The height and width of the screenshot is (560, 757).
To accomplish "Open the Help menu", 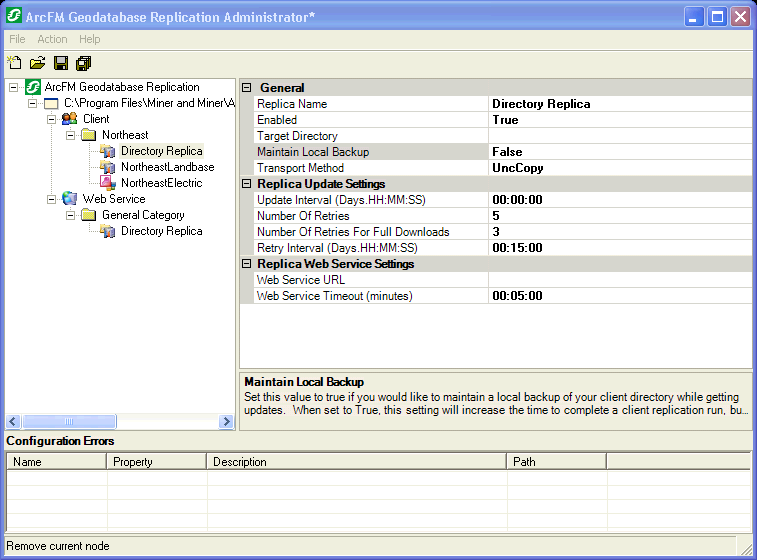I will tap(90, 39).
